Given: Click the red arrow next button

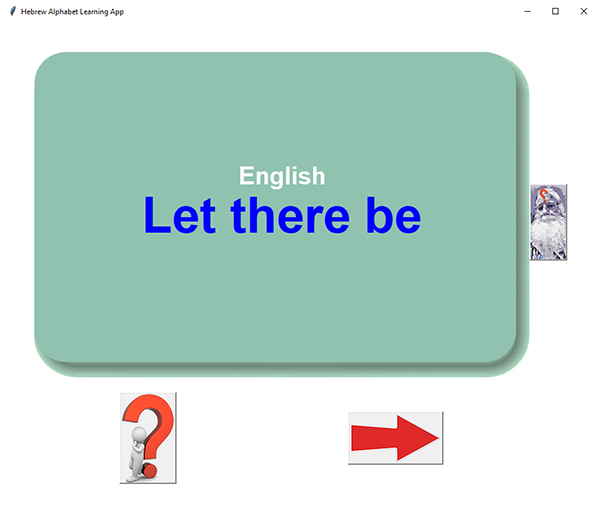Looking at the screenshot, I should point(395,438).
